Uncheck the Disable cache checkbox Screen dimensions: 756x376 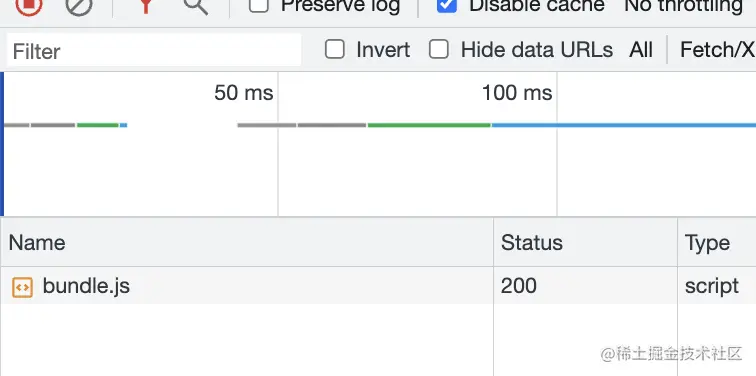pos(446,5)
